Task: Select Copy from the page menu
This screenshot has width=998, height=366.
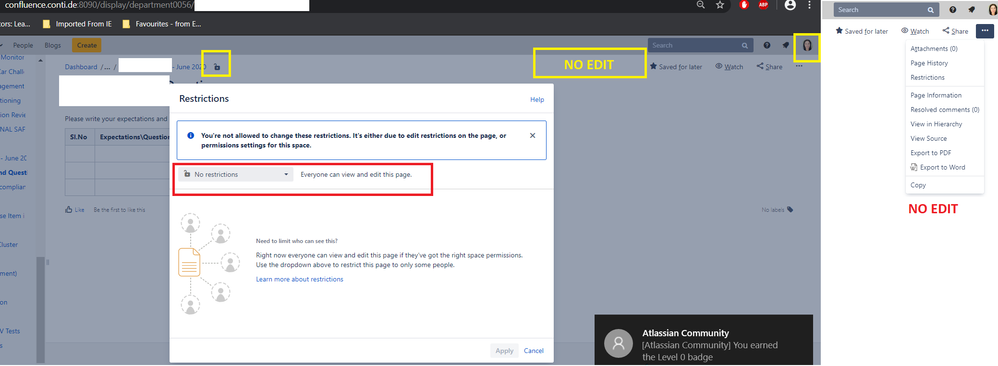Action: [x=918, y=185]
